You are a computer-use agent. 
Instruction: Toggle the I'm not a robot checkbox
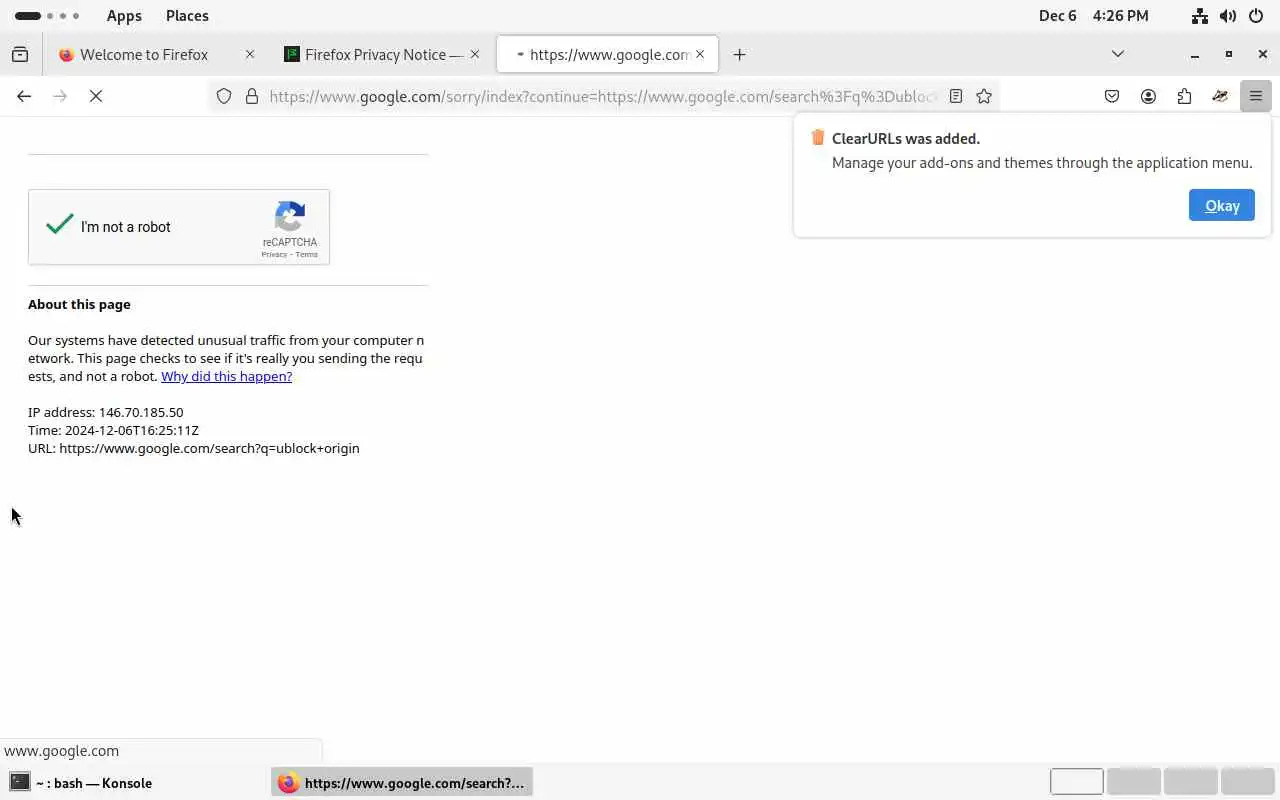(x=60, y=225)
